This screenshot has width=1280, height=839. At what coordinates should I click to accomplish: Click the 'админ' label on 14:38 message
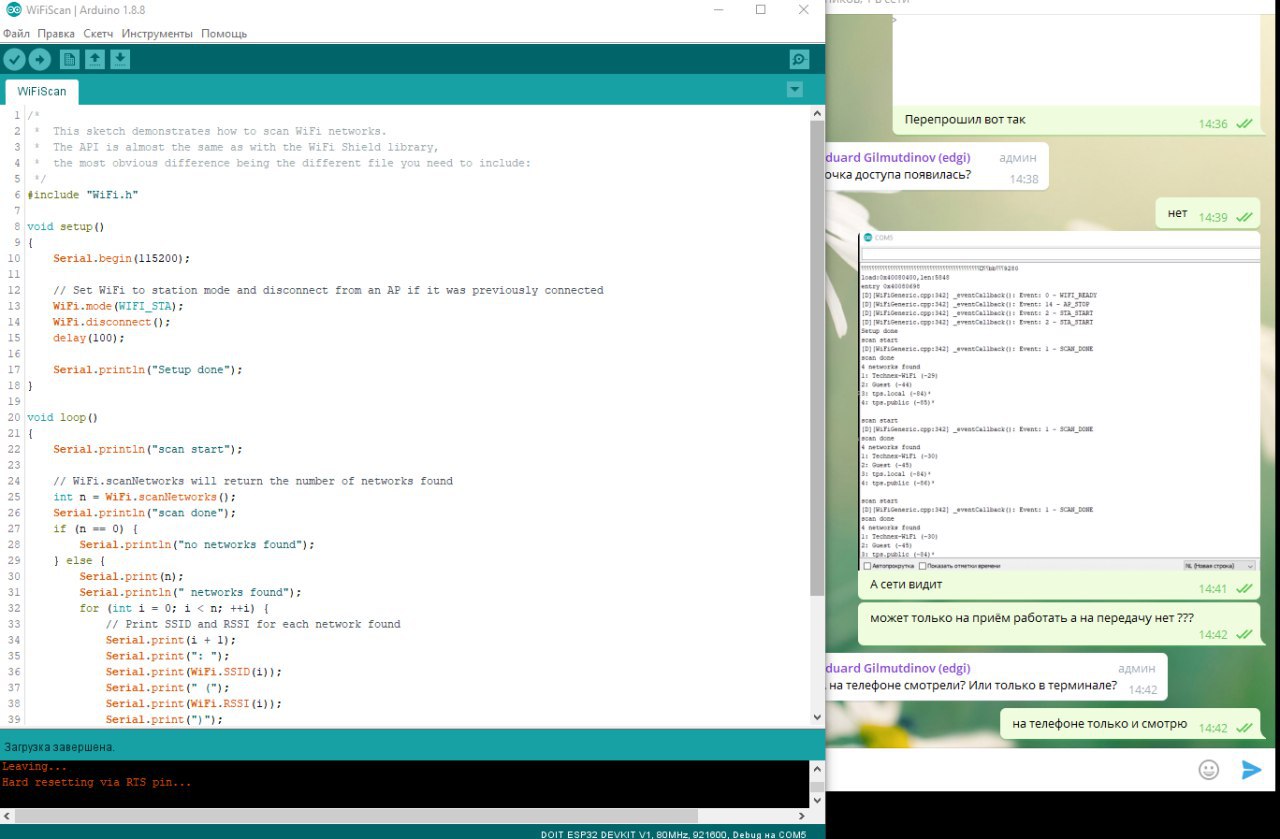1018,158
